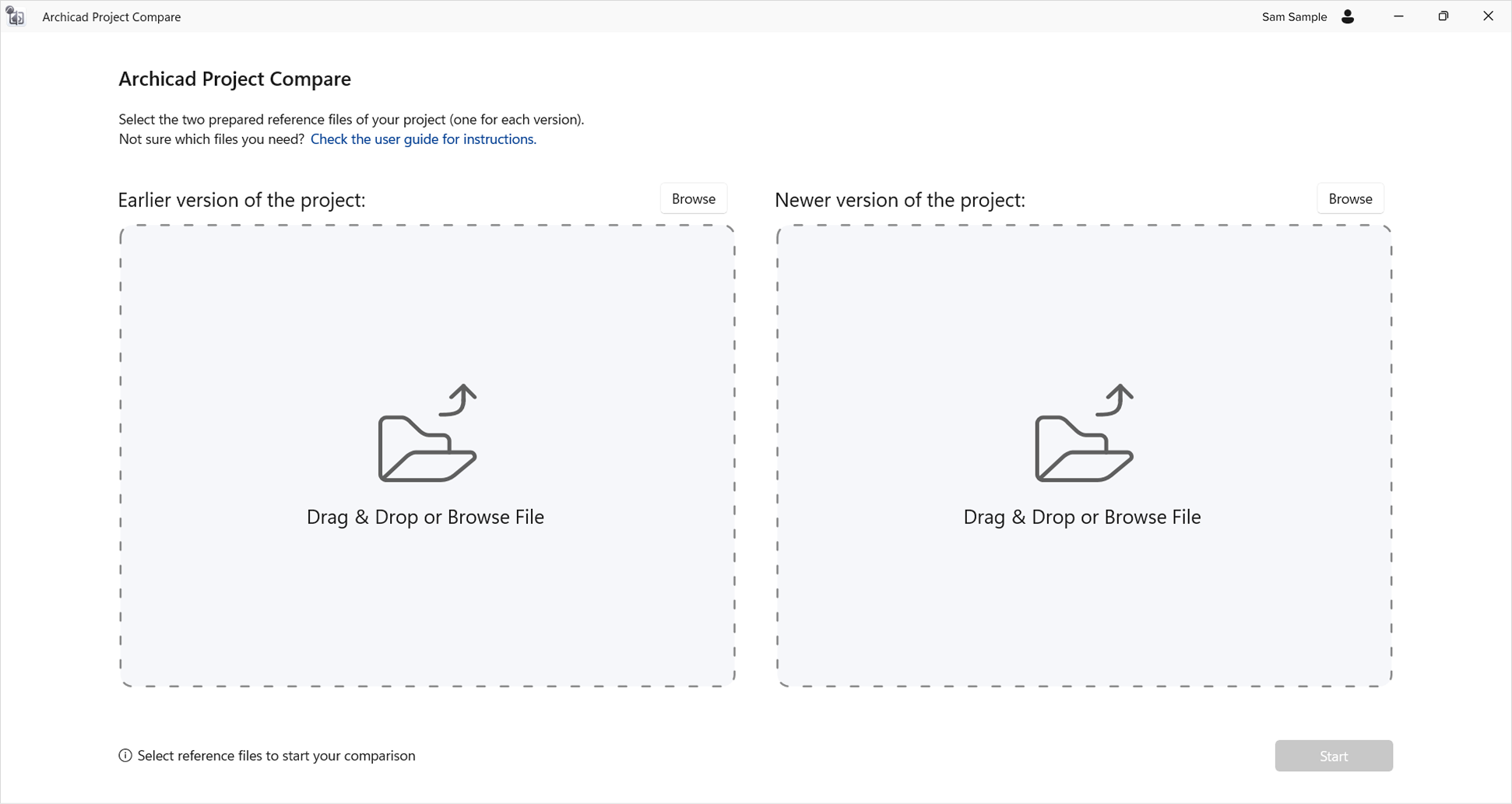Open the user guide instructions link
Image resolution: width=1512 pixels, height=804 pixels.
423,139
